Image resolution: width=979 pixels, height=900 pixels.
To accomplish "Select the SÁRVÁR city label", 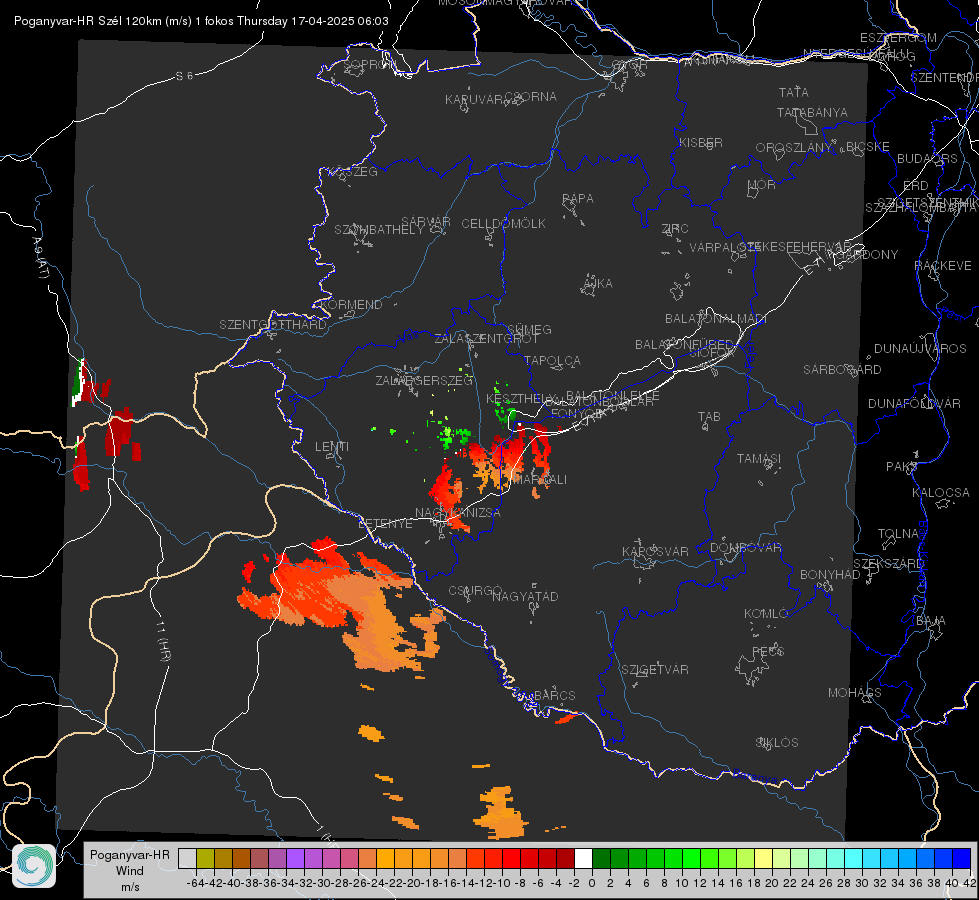I will click(426, 222).
